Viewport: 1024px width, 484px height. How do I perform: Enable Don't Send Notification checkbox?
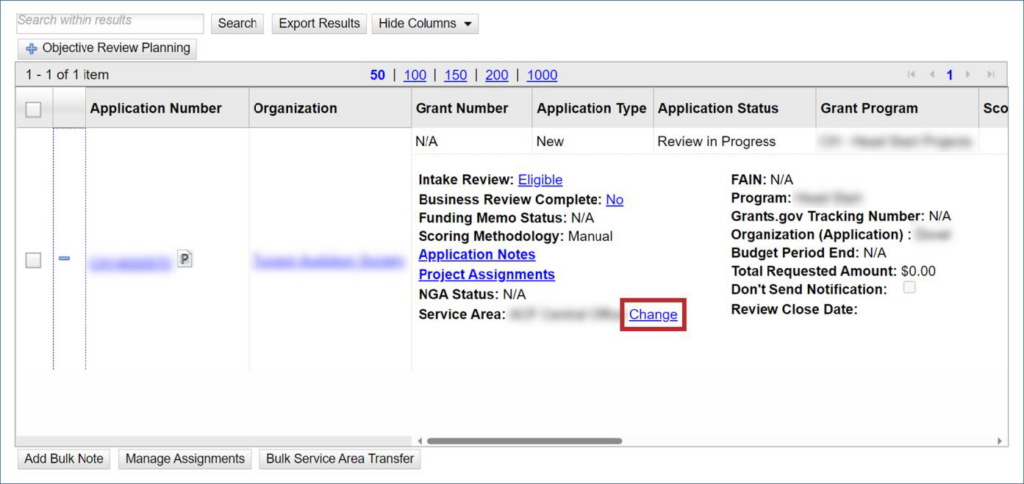[x=908, y=288]
